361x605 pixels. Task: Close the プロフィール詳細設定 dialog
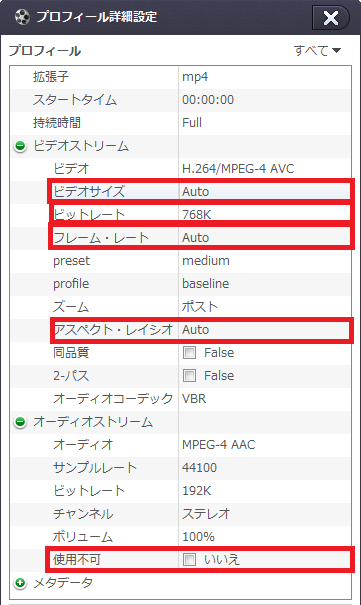tap(331, 17)
